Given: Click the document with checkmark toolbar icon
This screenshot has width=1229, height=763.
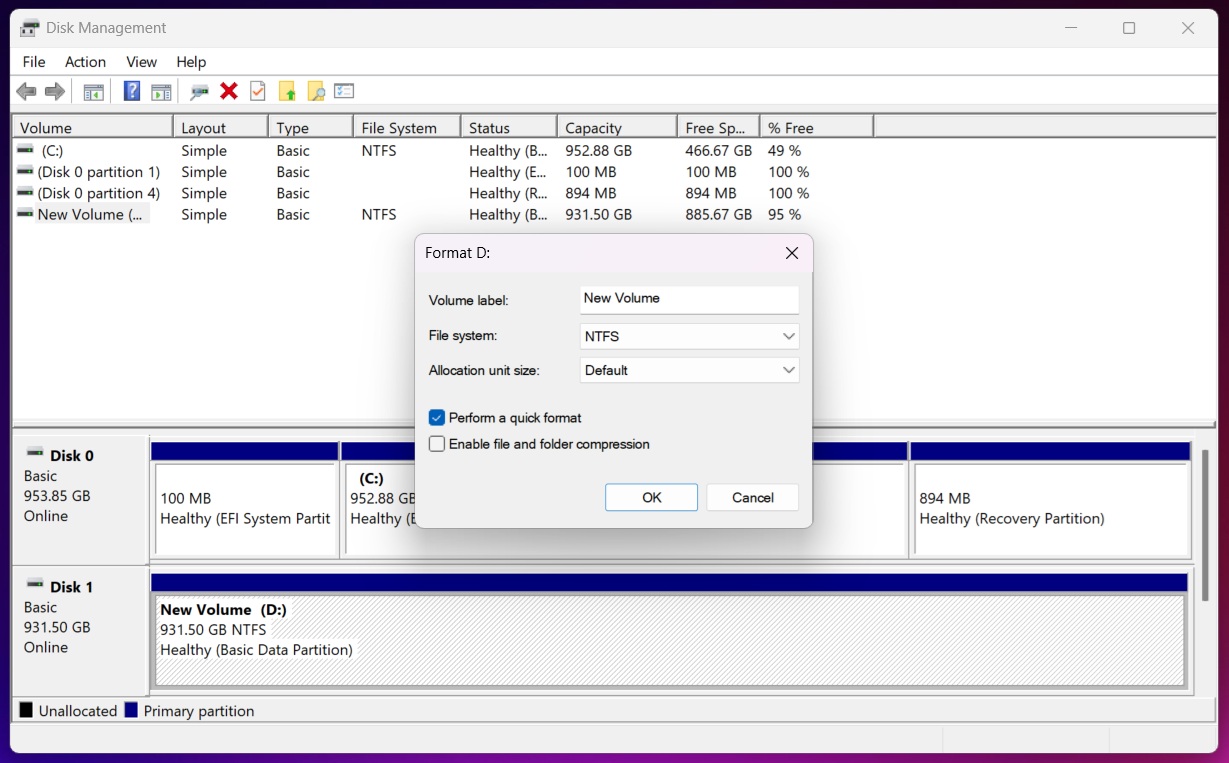Looking at the screenshot, I should tap(258, 92).
